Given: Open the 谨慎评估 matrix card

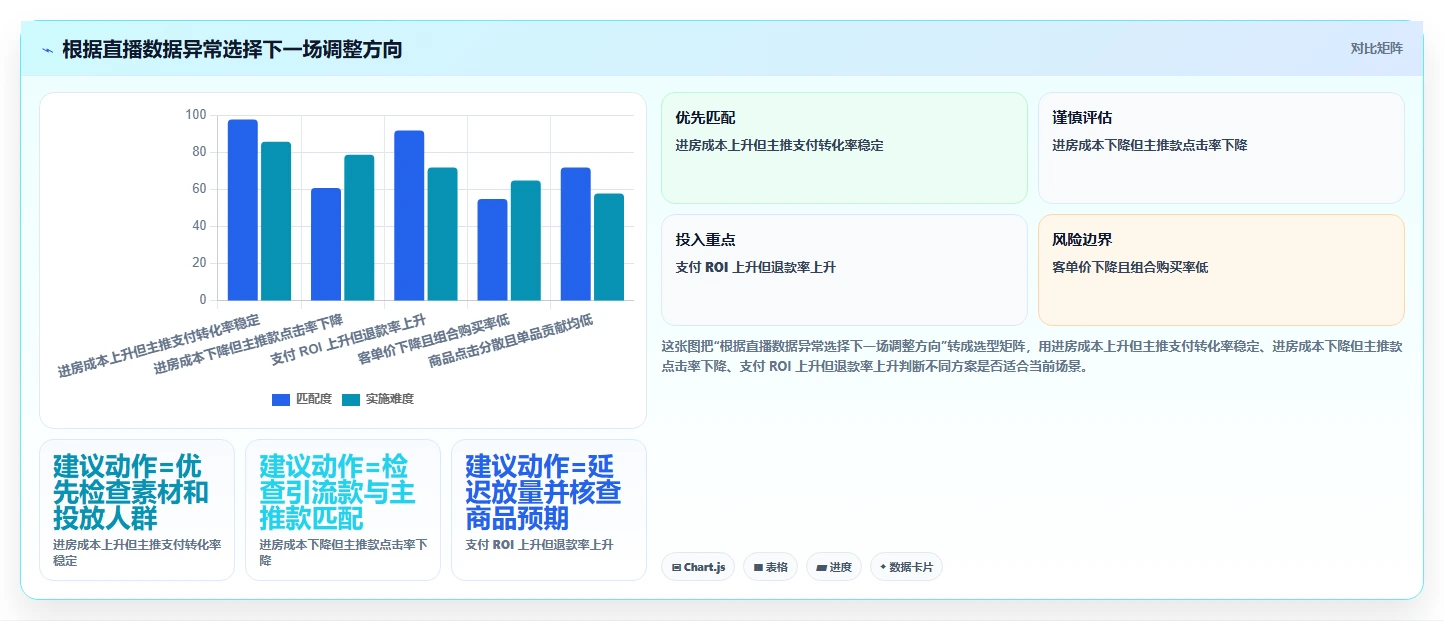Looking at the screenshot, I should tap(1221, 148).
